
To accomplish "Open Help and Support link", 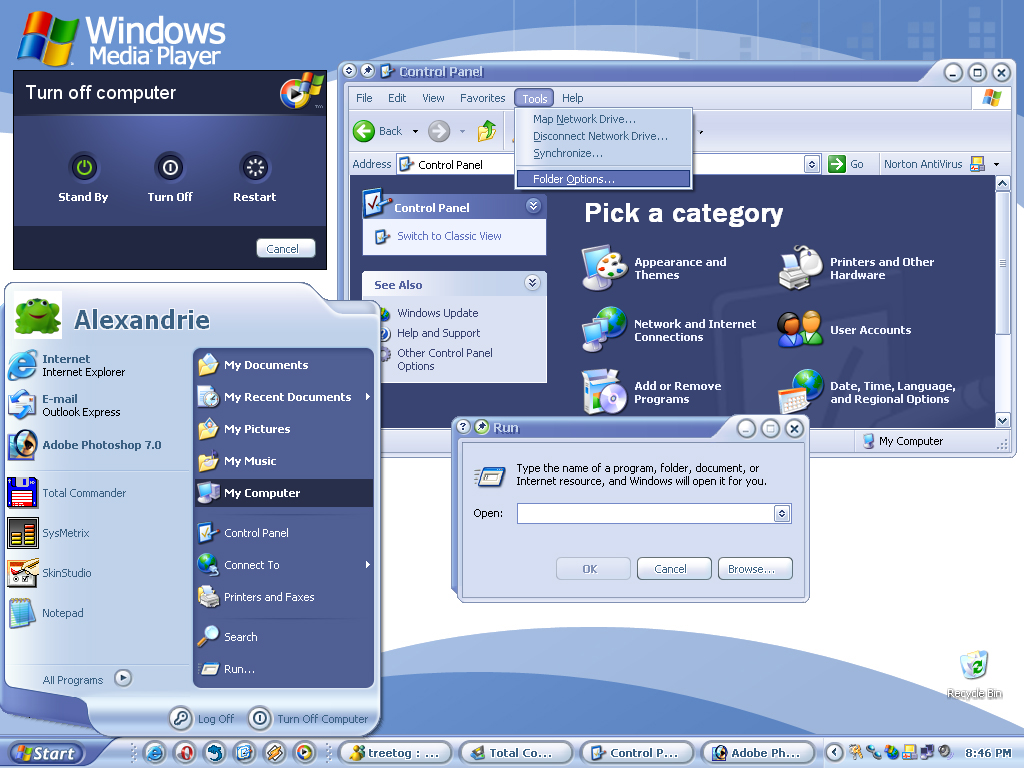I will point(438,333).
